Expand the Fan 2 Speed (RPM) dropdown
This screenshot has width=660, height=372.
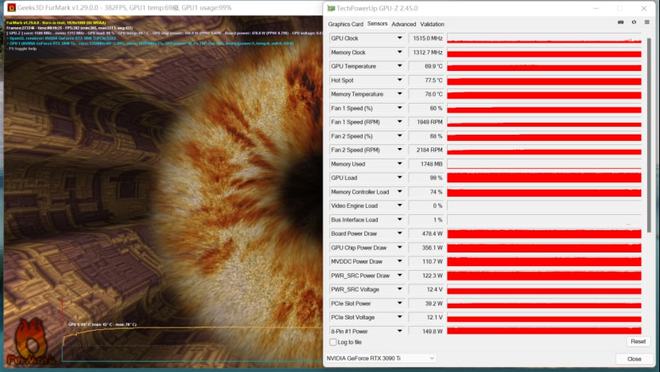point(399,150)
